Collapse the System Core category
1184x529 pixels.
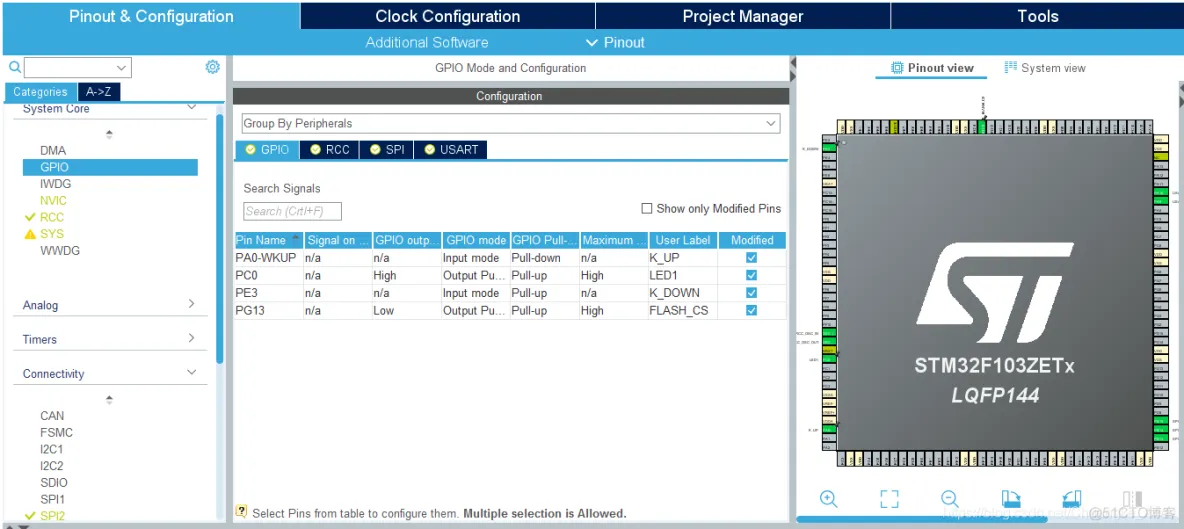pos(192,108)
